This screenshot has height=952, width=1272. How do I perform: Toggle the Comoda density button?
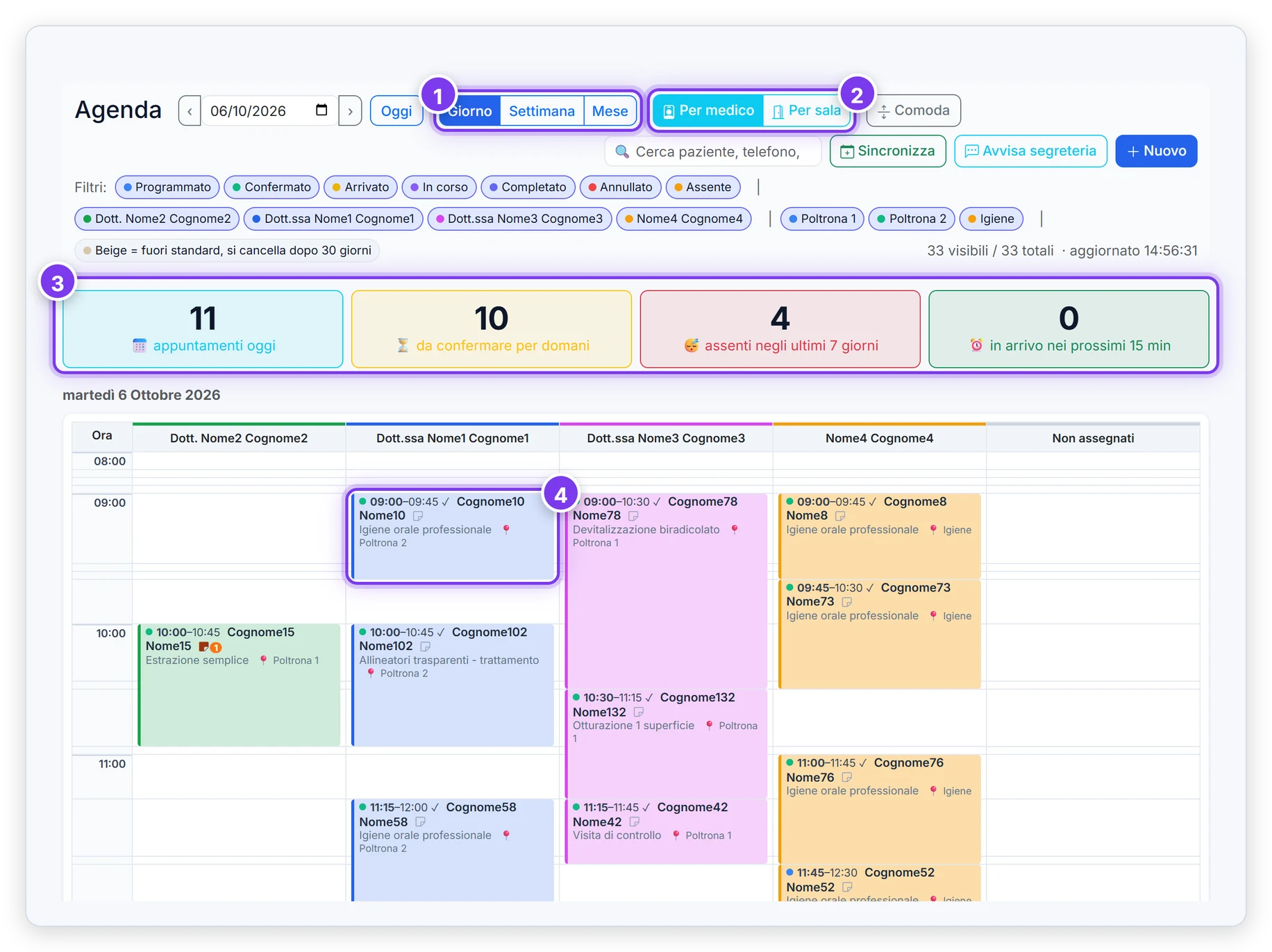click(914, 110)
